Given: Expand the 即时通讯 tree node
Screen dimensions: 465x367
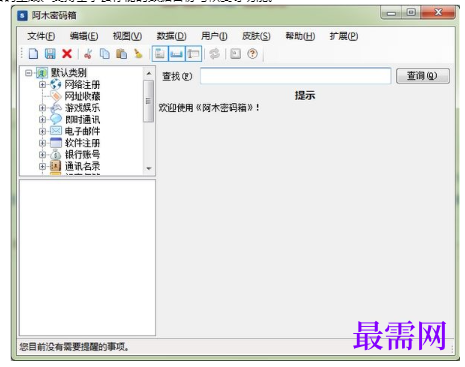Looking at the screenshot, I should (42, 120).
